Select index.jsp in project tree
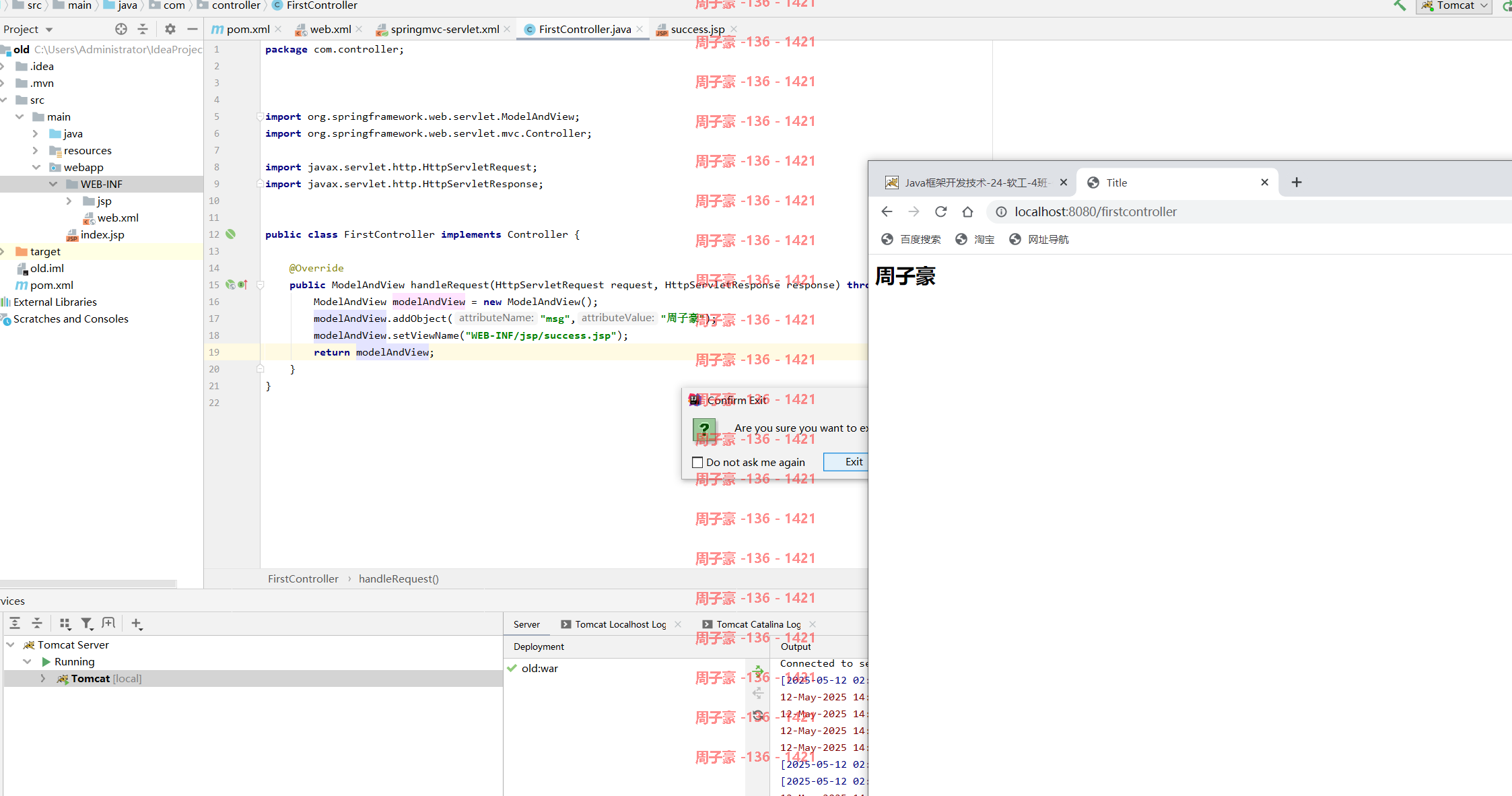 96,234
